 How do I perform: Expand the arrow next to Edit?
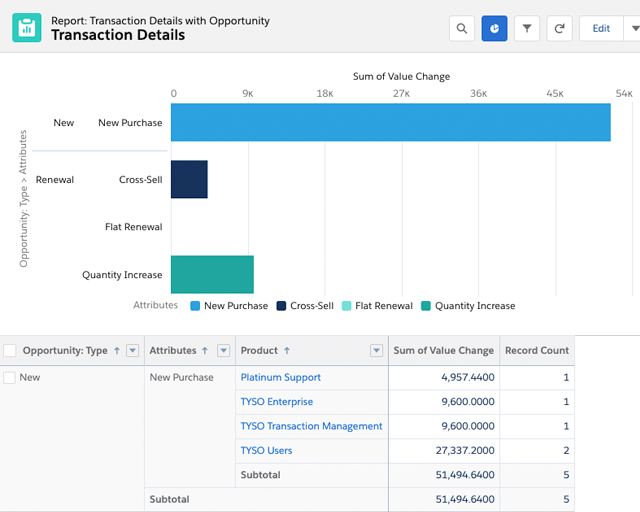(632, 29)
